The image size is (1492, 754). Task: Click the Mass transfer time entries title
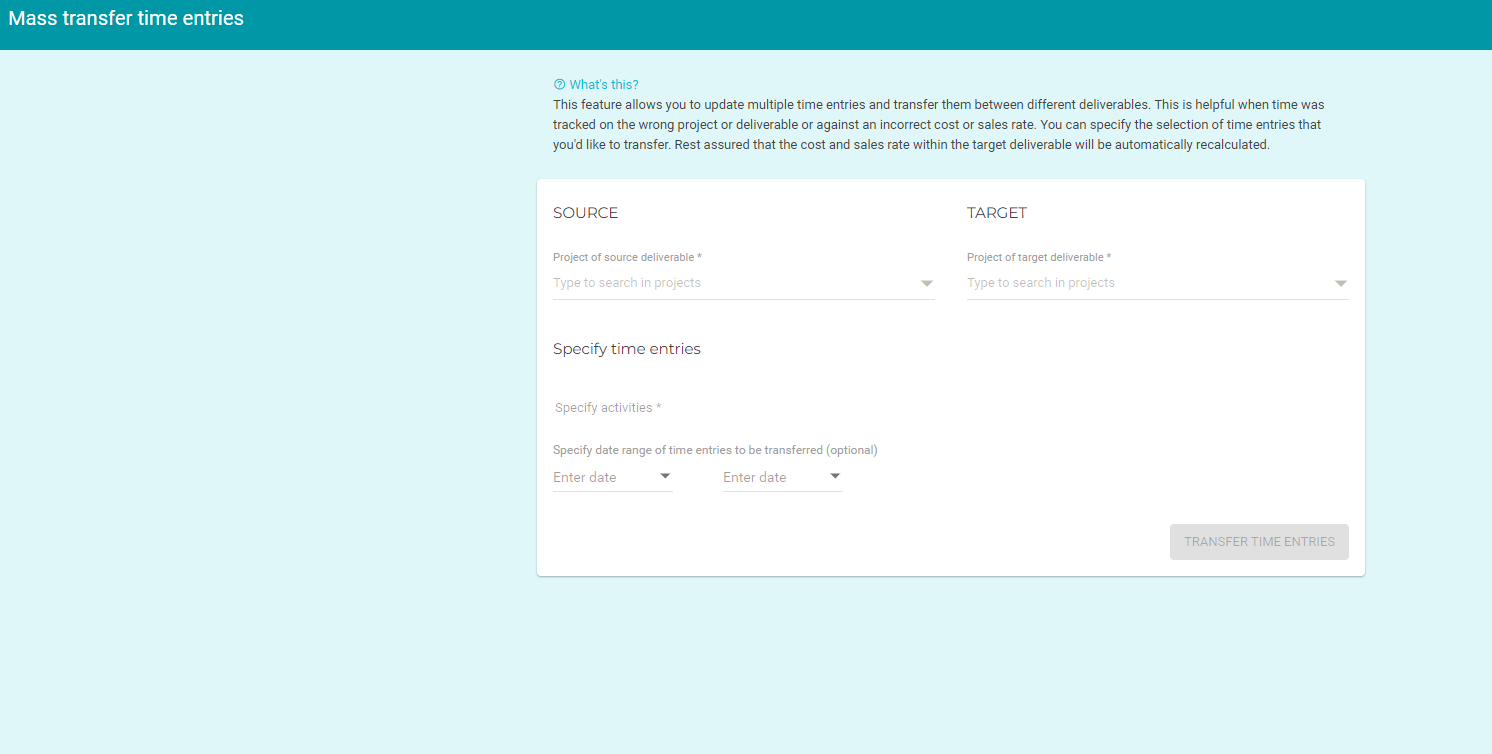tap(126, 18)
